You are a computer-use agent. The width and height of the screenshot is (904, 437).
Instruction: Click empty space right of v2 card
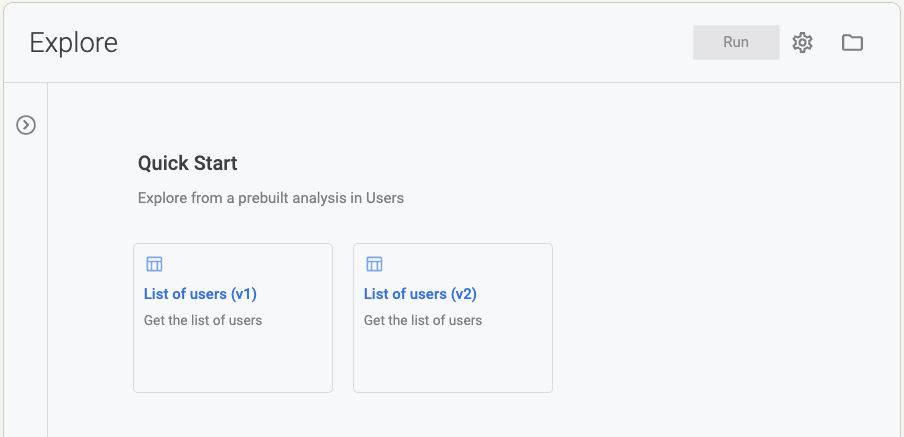coord(721,317)
